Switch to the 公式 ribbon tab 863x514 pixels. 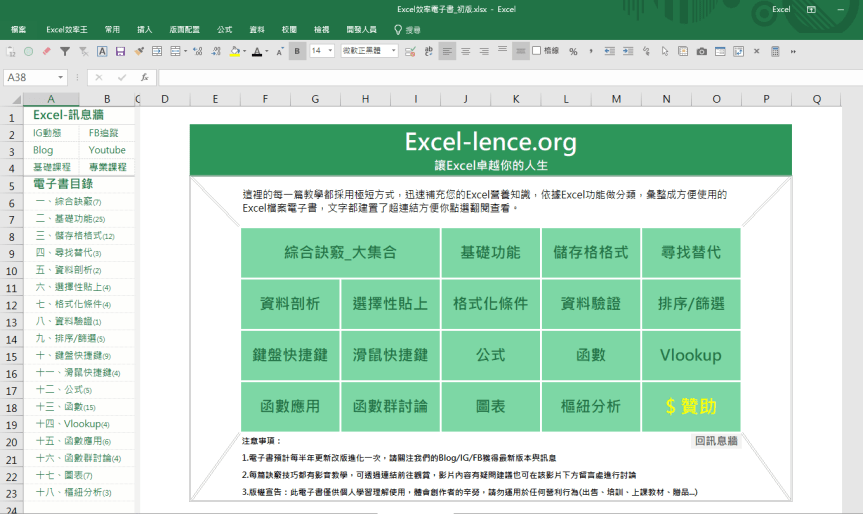click(x=224, y=30)
